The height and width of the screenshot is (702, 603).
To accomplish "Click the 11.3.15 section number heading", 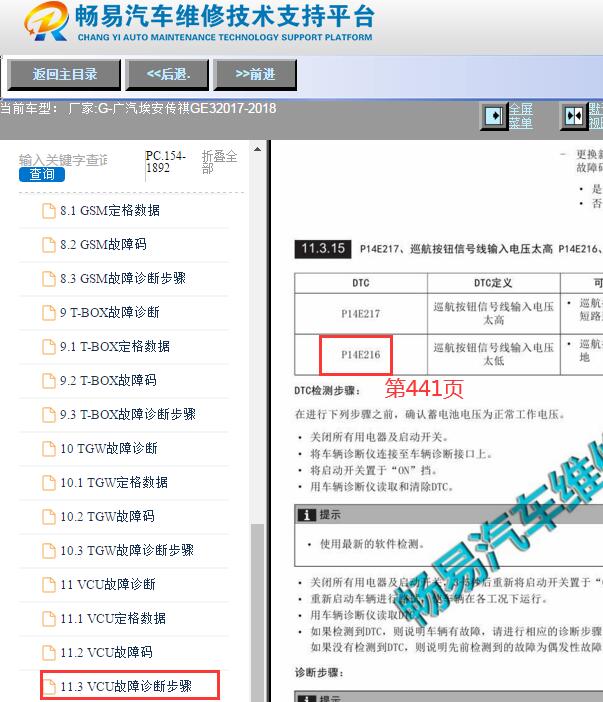I will (x=323, y=249).
